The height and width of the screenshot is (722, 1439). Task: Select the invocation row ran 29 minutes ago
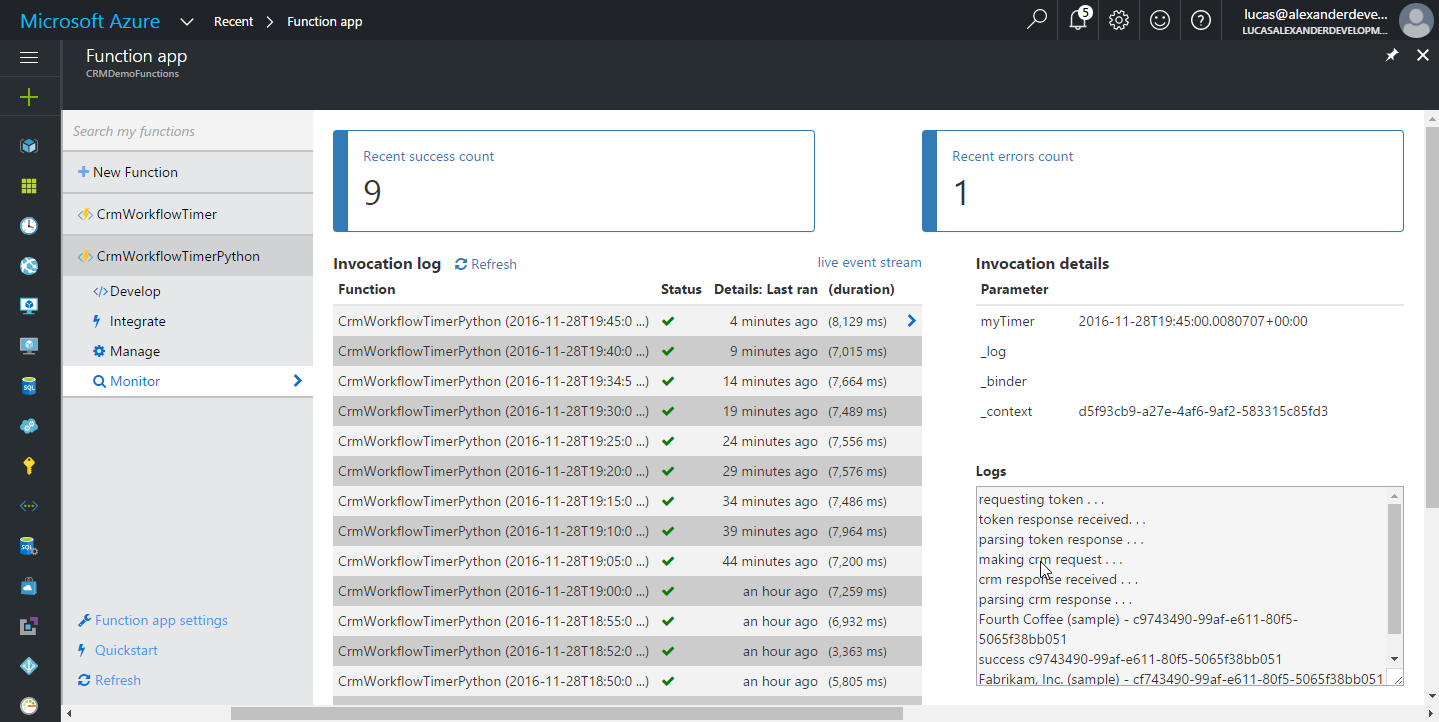pos(627,471)
